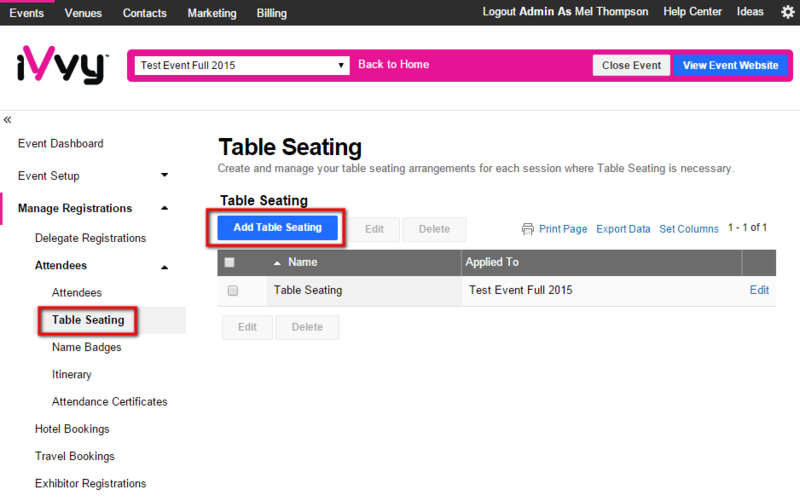Open Set Columns link
The height and width of the screenshot is (501, 800).
coord(689,229)
